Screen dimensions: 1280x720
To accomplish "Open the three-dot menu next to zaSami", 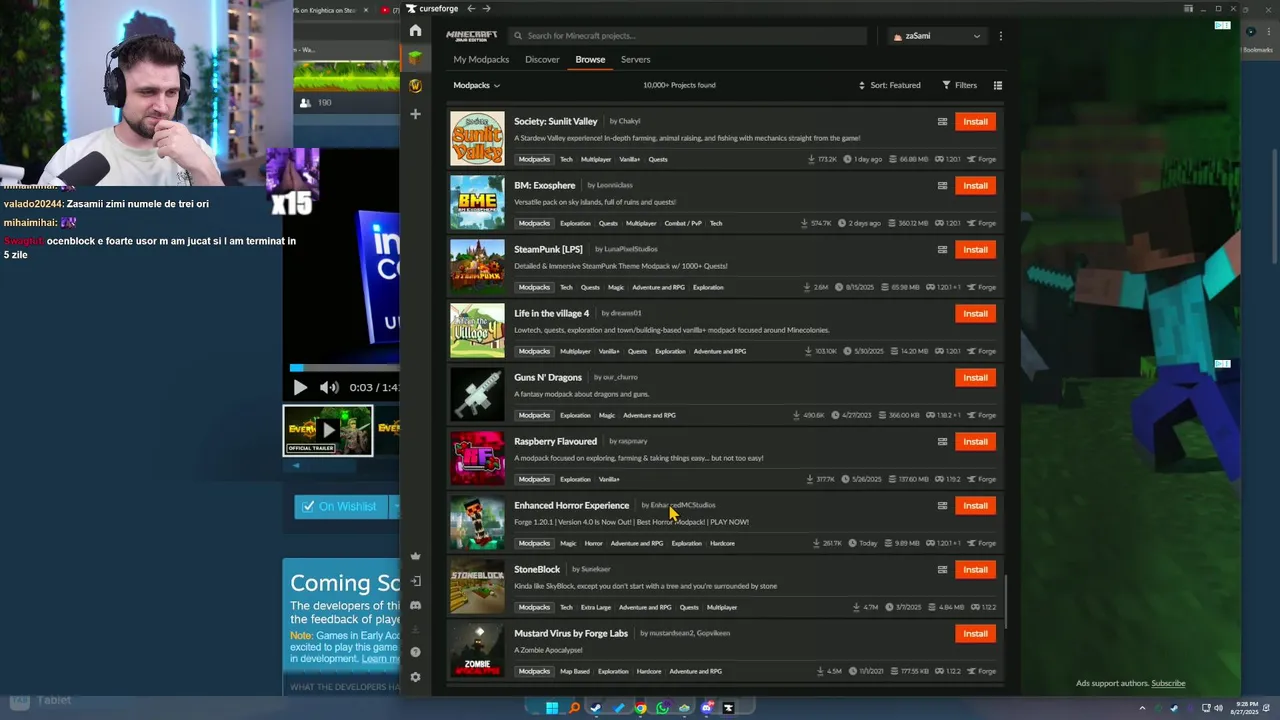I will (x=1000, y=36).
